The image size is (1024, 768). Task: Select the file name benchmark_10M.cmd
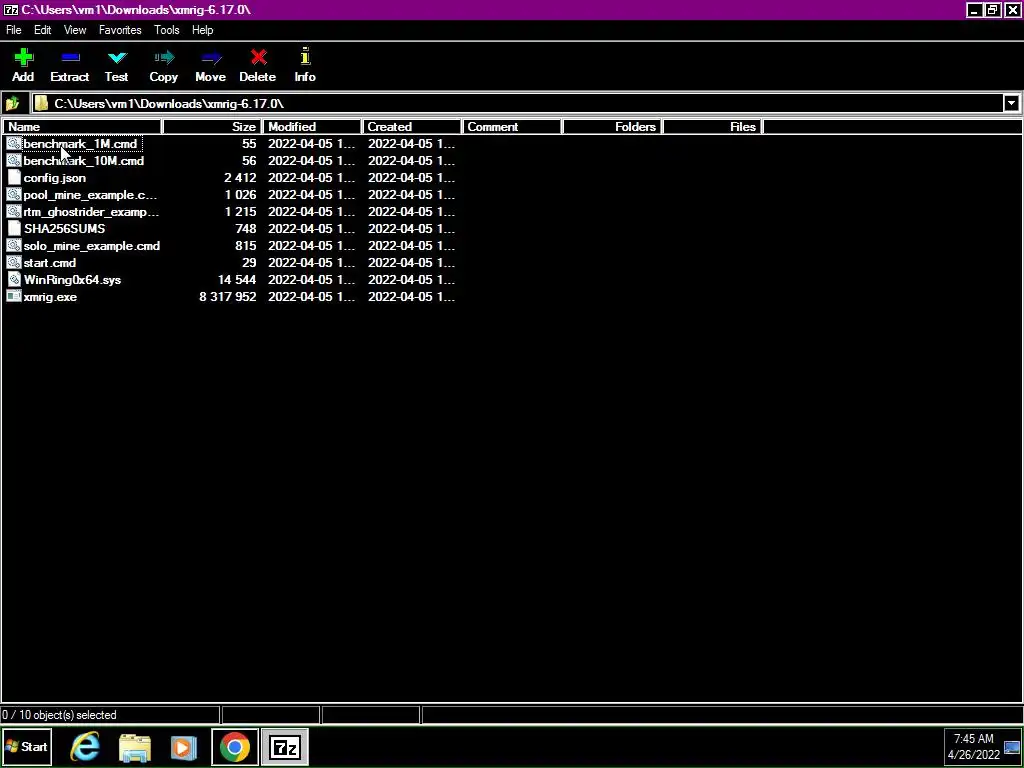pos(84,161)
